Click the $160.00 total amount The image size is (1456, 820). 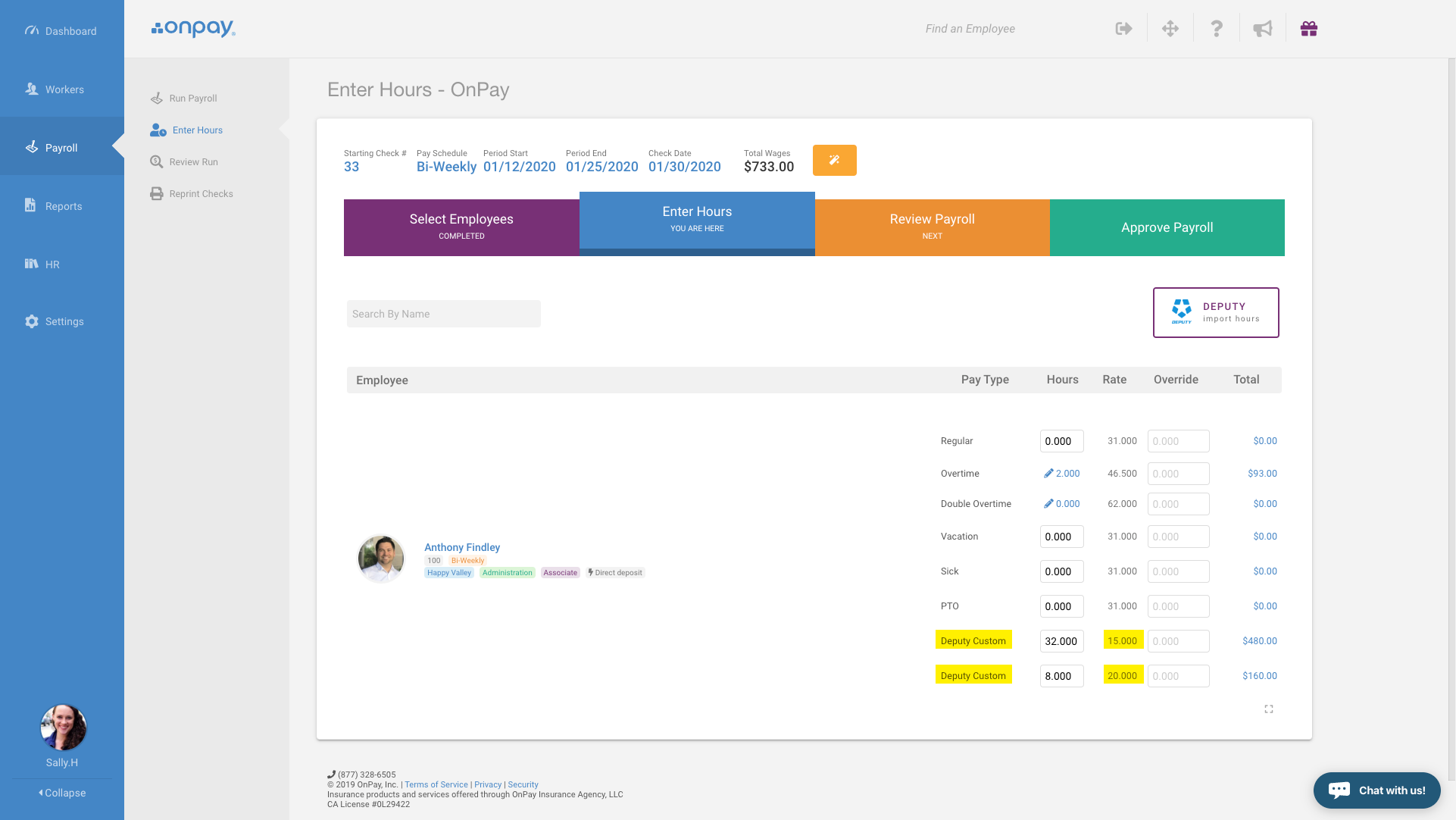(x=1260, y=676)
